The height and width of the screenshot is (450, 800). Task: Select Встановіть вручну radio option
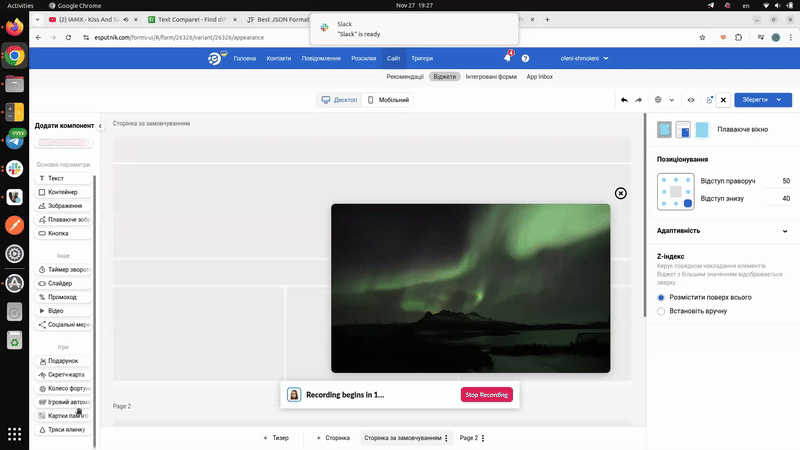tap(661, 311)
